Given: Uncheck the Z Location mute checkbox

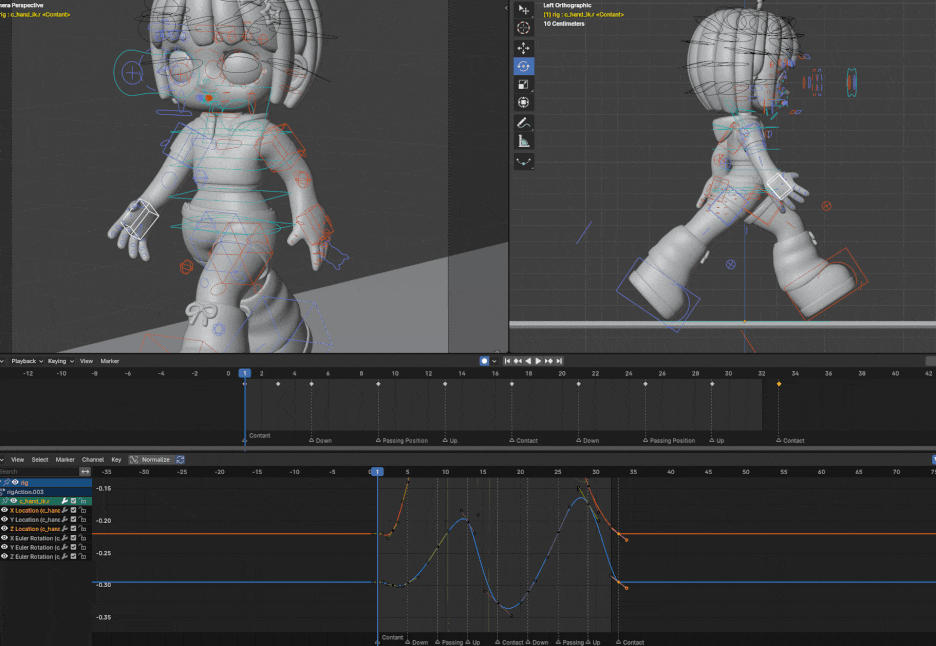Looking at the screenshot, I should pos(74,528).
